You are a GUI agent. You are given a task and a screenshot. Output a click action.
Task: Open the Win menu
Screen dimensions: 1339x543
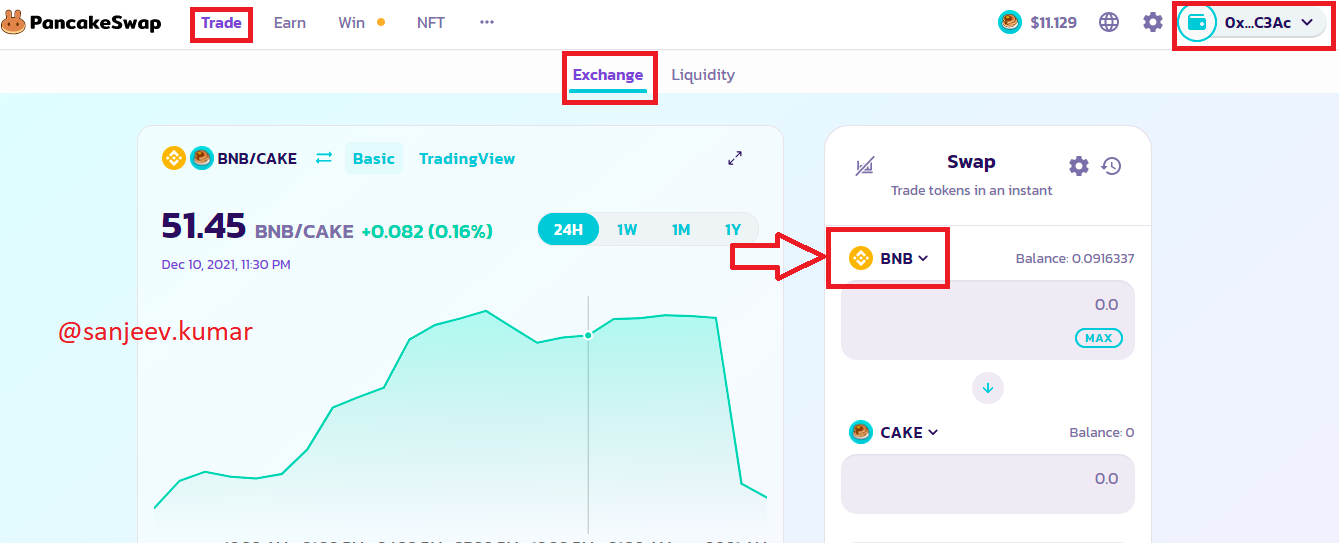352,22
